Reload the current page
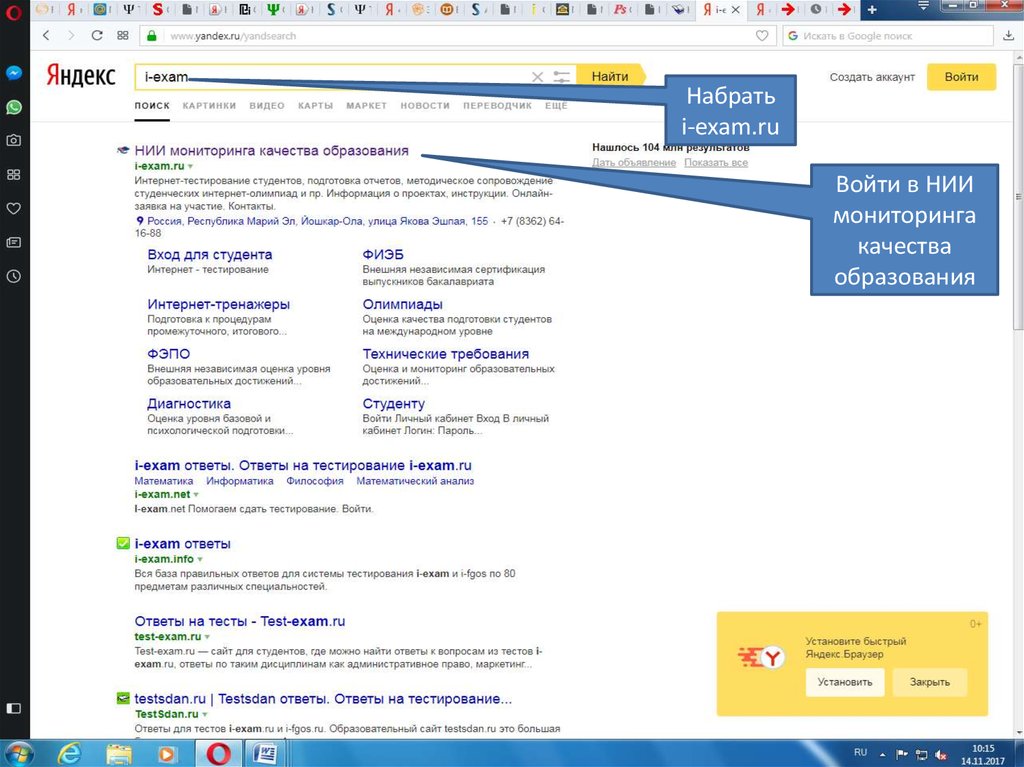 point(97,35)
